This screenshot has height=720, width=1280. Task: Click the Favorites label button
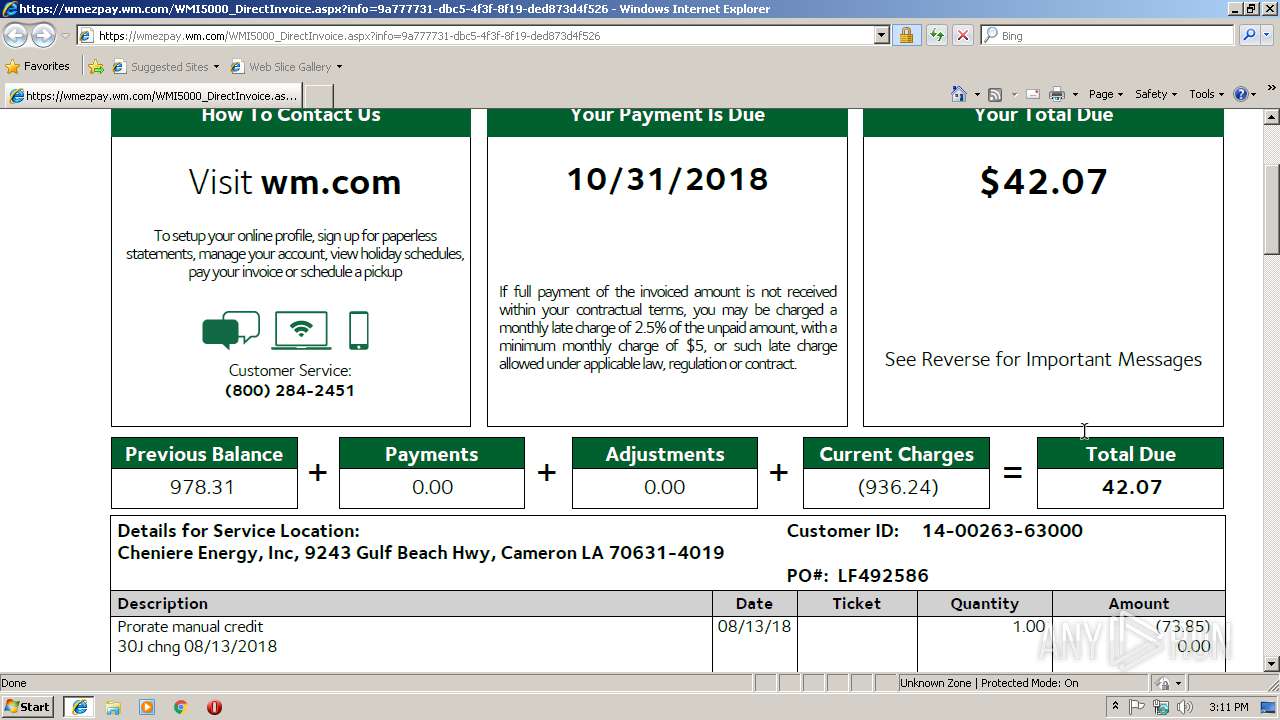coord(38,67)
